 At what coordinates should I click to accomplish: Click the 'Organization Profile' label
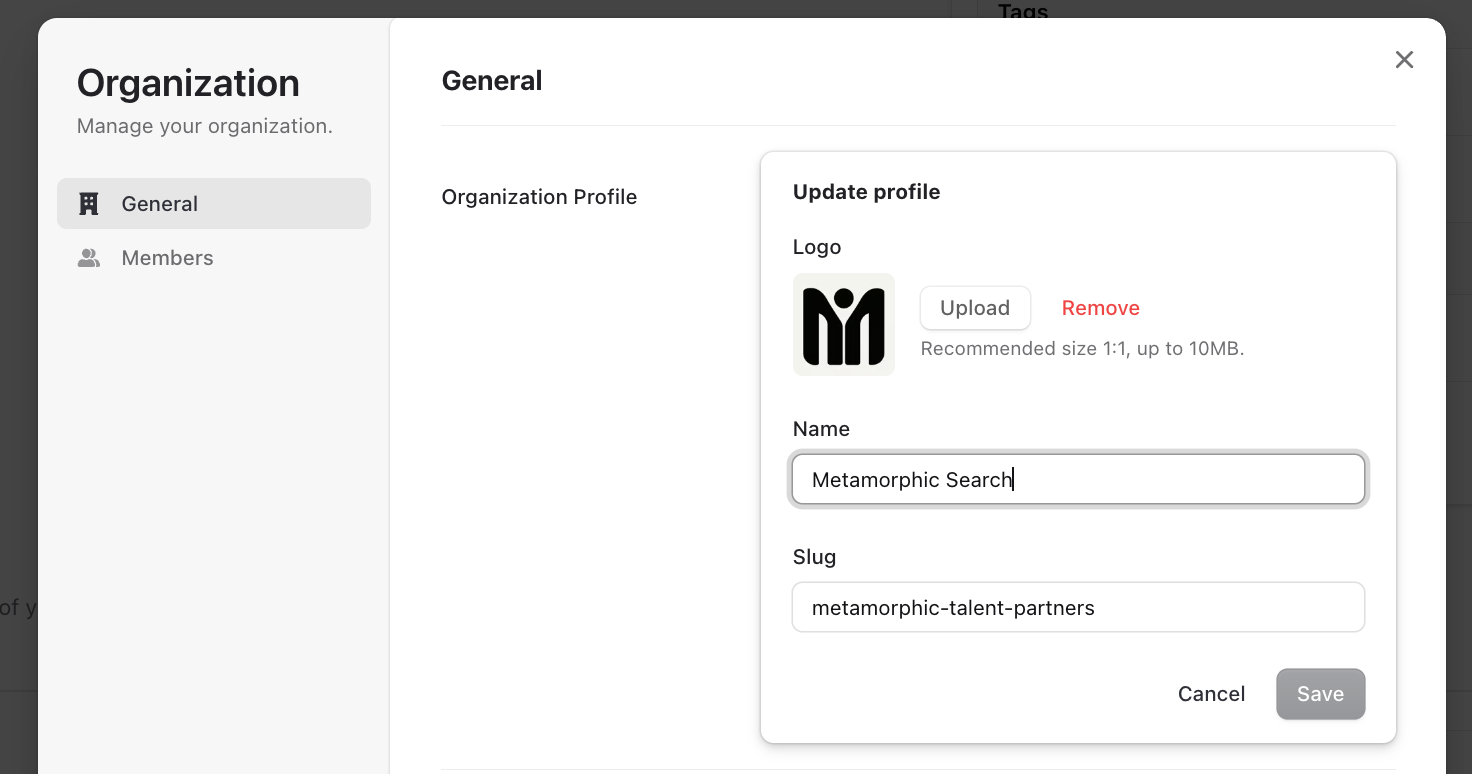click(539, 197)
